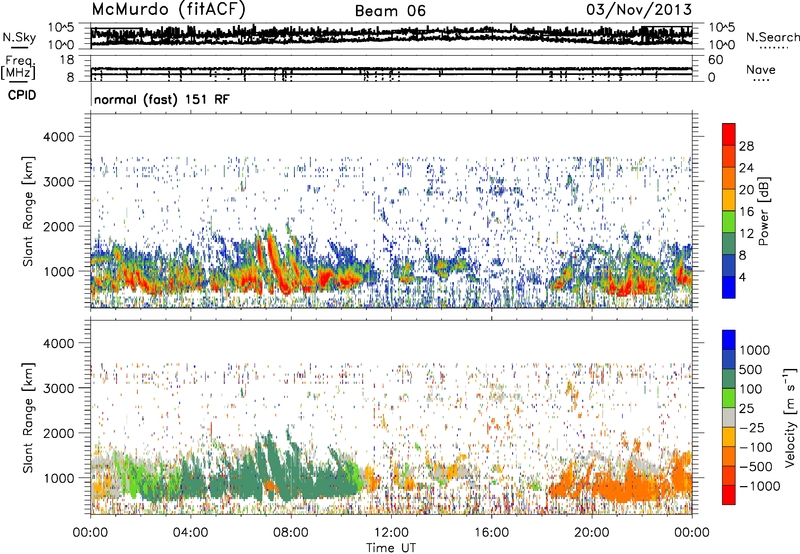Click the '4000' tick on the power plot axis
Screen dimensions: 800x554
pyautogui.click(x=59, y=137)
